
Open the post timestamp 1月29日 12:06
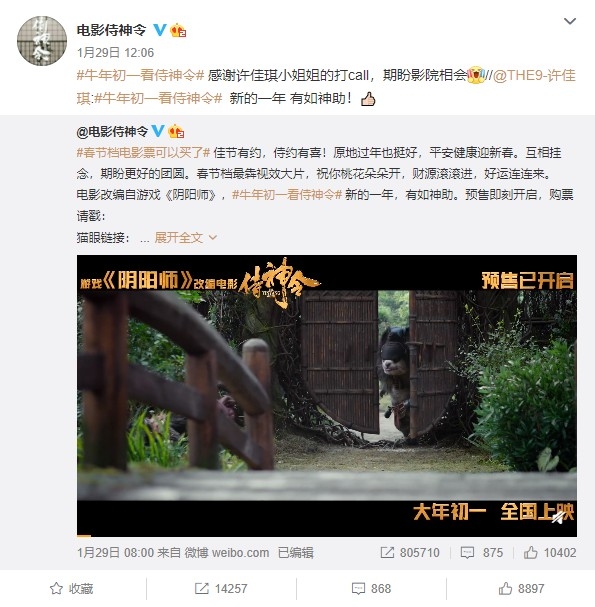pos(115,52)
